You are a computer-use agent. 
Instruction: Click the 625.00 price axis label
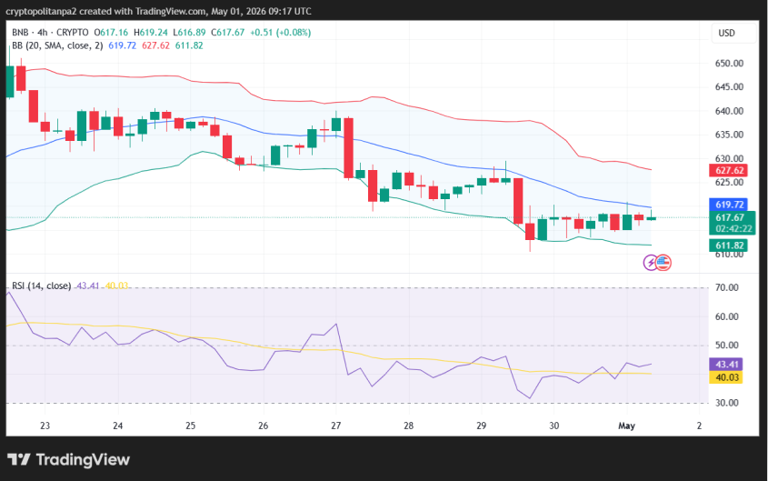[729, 182]
